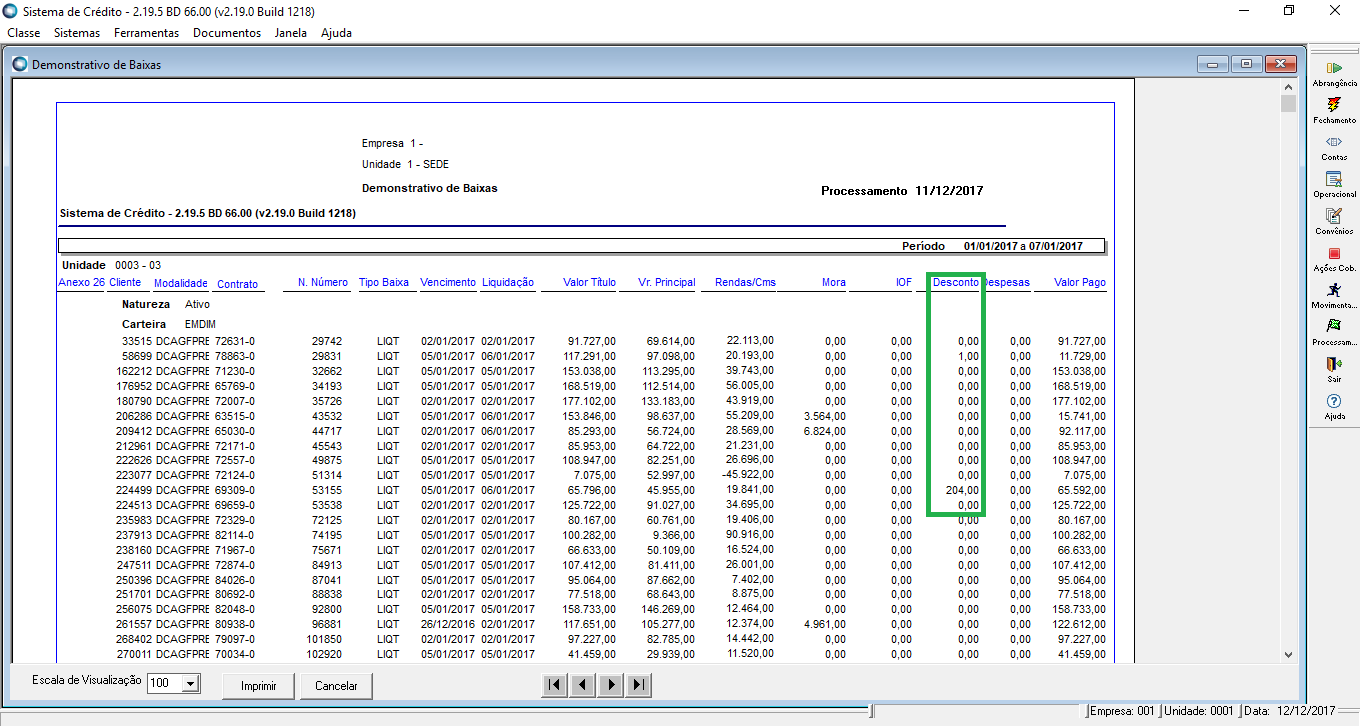1360x726 pixels.
Task: Click N. Número value 29831
Action: (x=326, y=356)
